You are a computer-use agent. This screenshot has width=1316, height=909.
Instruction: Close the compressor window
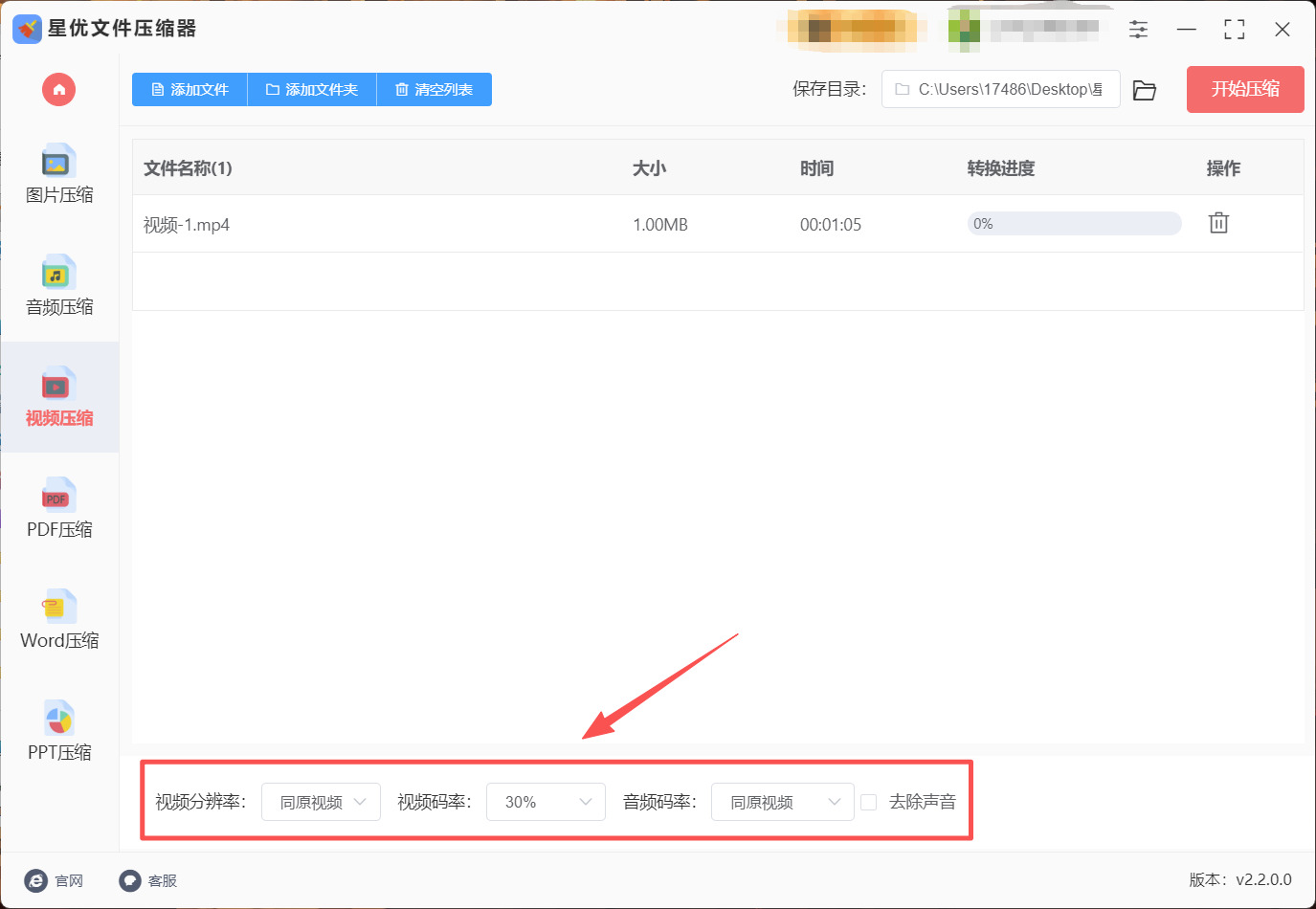[1283, 30]
